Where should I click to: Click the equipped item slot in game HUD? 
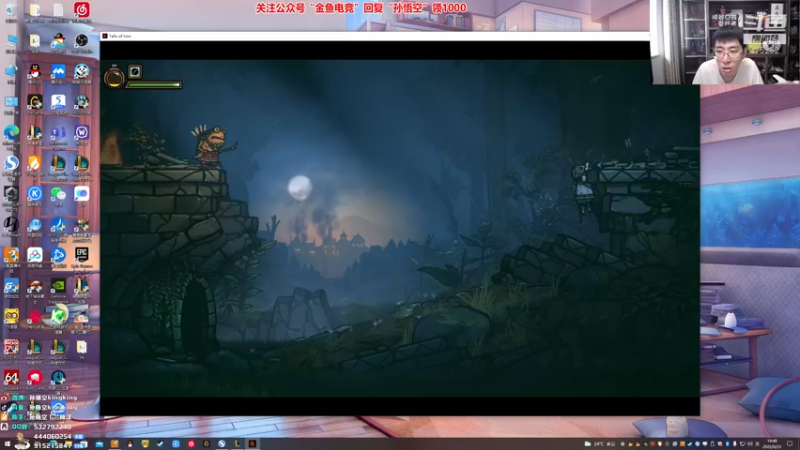[x=135, y=71]
